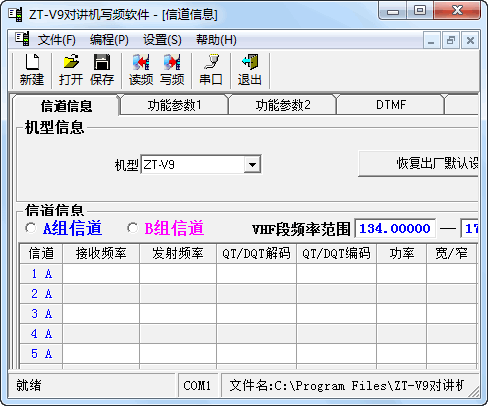Select the 信道信息 tab
Screen dimensions: 488x406
click(x=66, y=106)
